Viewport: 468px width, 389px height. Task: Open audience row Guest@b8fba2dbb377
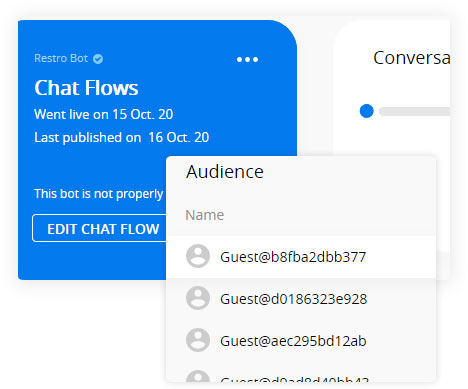pyautogui.click(x=301, y=257)
